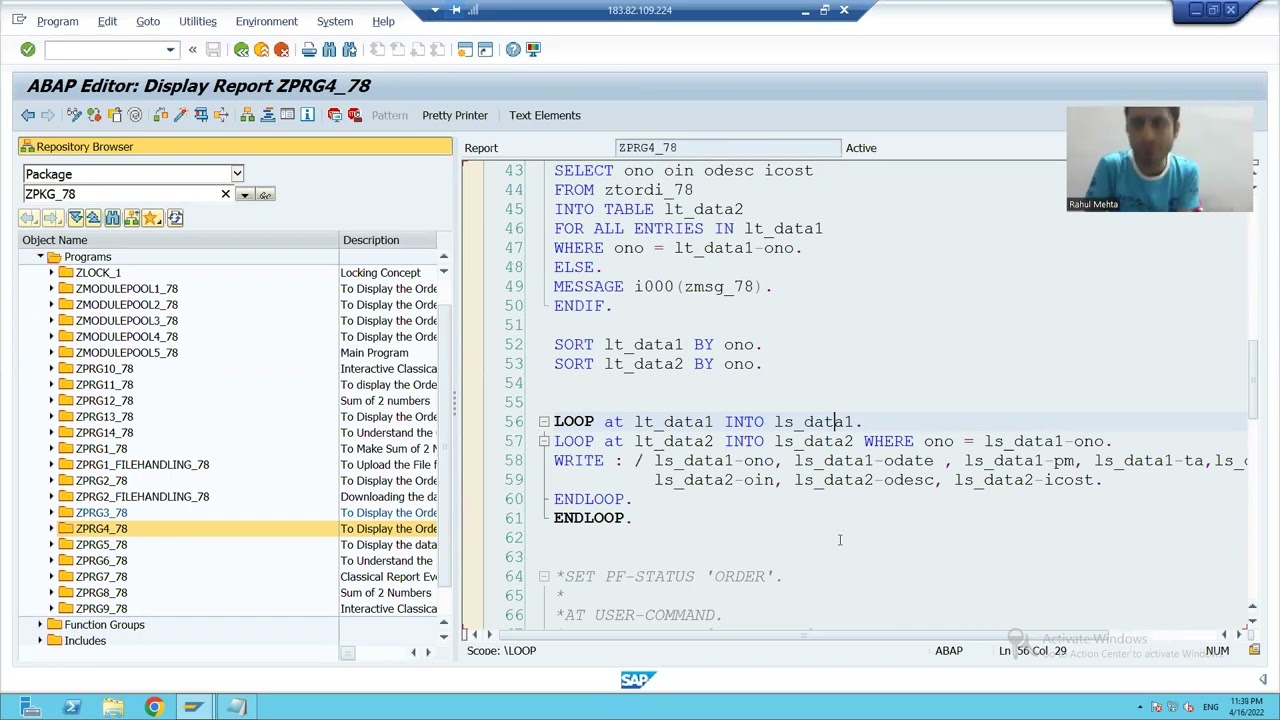This screenshot has height=720, width=1280.
Task: Click the Refresh Object List icon
Action: coord(175,218)
